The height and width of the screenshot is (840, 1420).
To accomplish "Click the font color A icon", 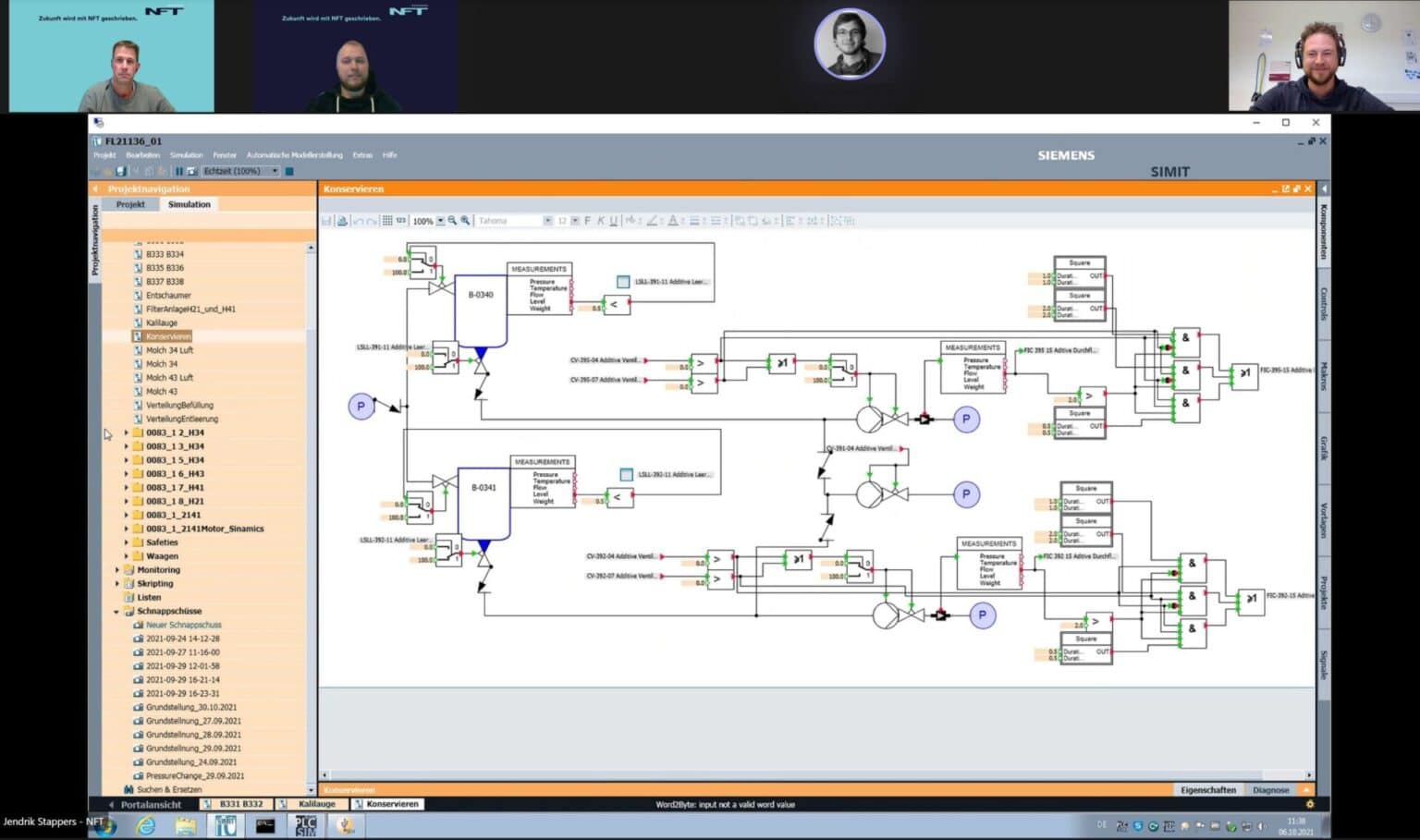I will (x=672, y=221).
